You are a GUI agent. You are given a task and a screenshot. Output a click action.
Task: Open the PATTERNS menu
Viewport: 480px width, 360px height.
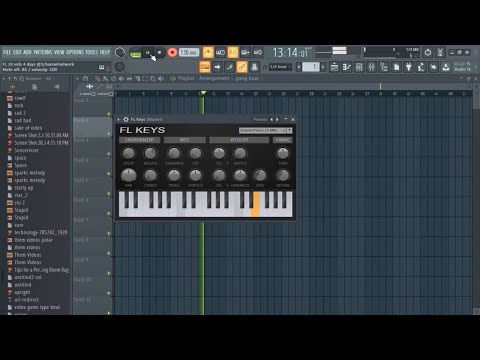point(43,52)
